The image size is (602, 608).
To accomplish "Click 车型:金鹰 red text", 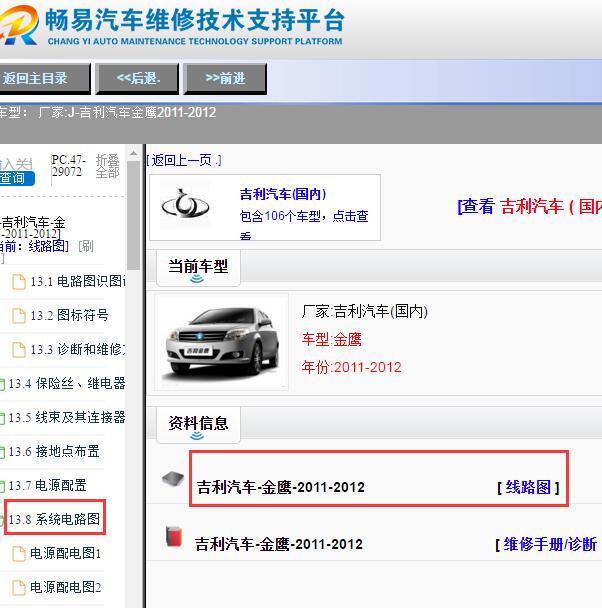I will [332, 339].
